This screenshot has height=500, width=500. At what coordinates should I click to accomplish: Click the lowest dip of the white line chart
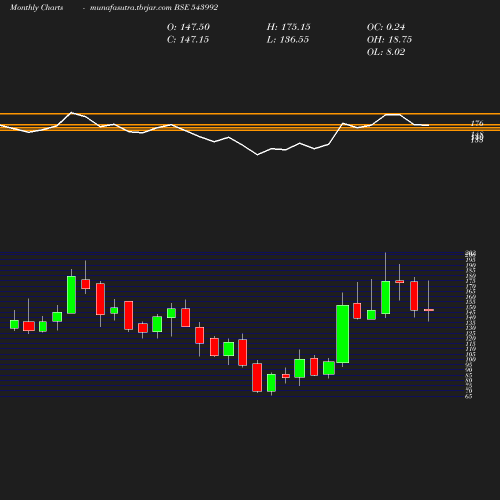(258, 155)
